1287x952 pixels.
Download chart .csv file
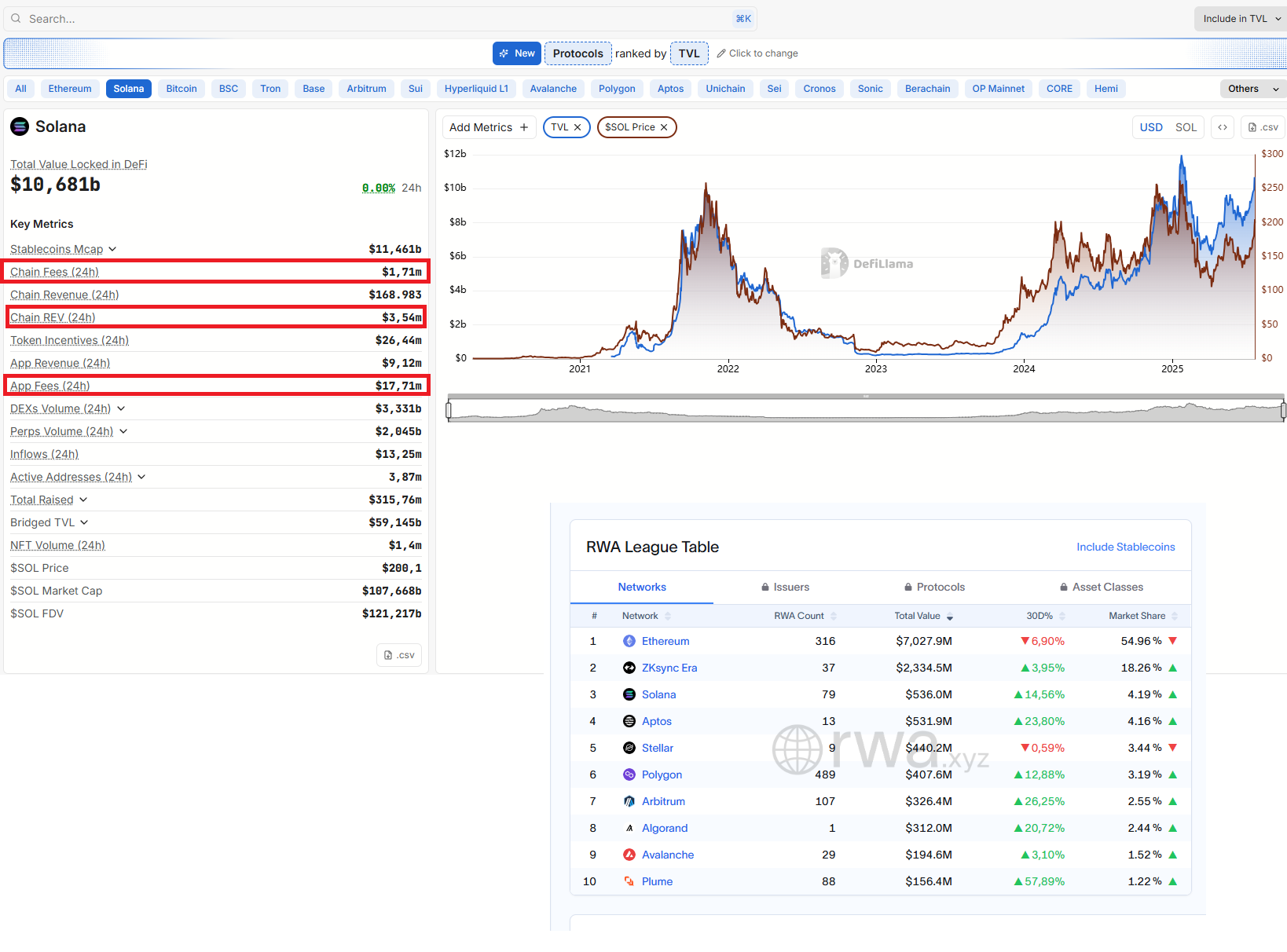(1263, 127)
